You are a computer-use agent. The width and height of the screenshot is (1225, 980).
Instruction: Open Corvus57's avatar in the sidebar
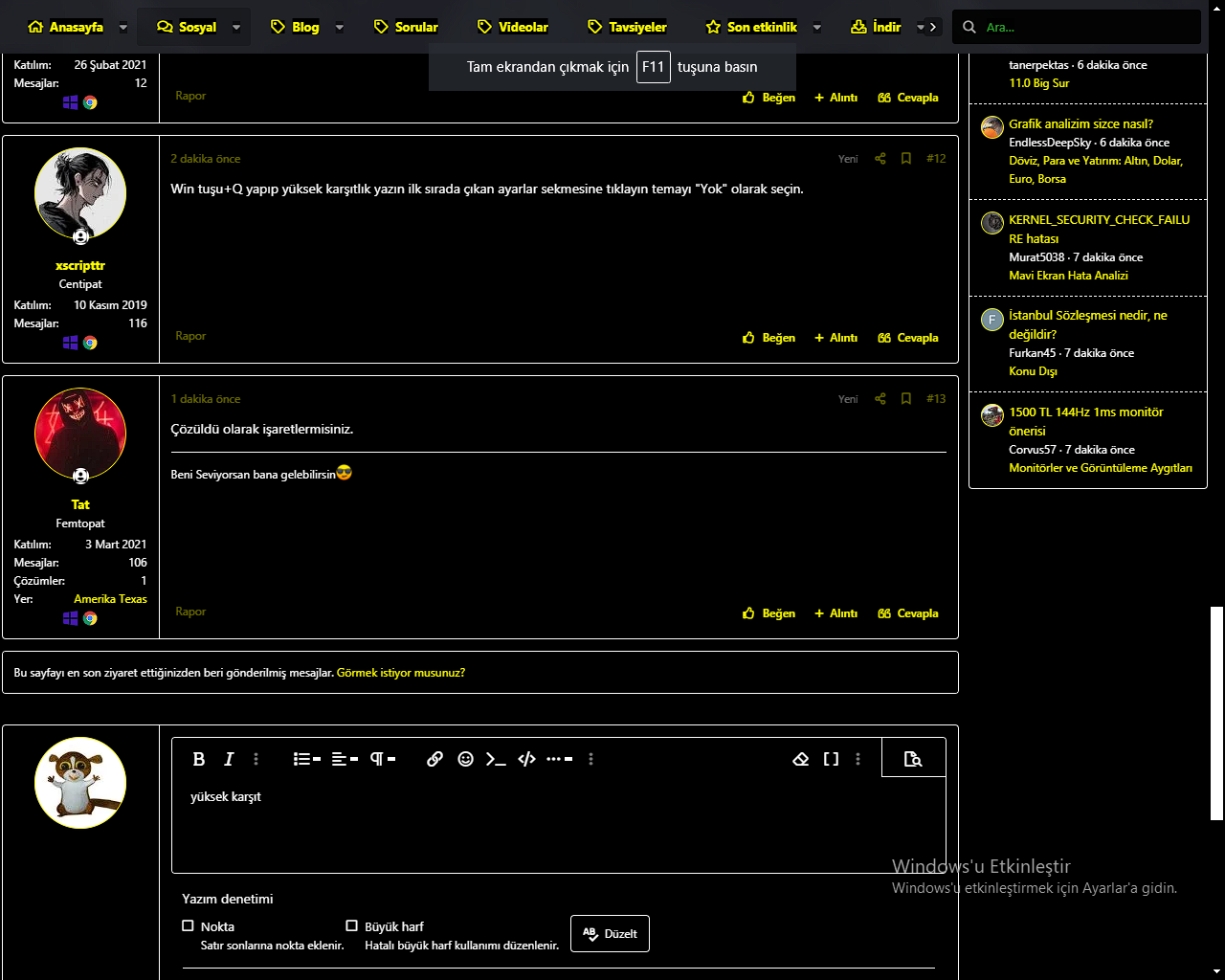992,415
